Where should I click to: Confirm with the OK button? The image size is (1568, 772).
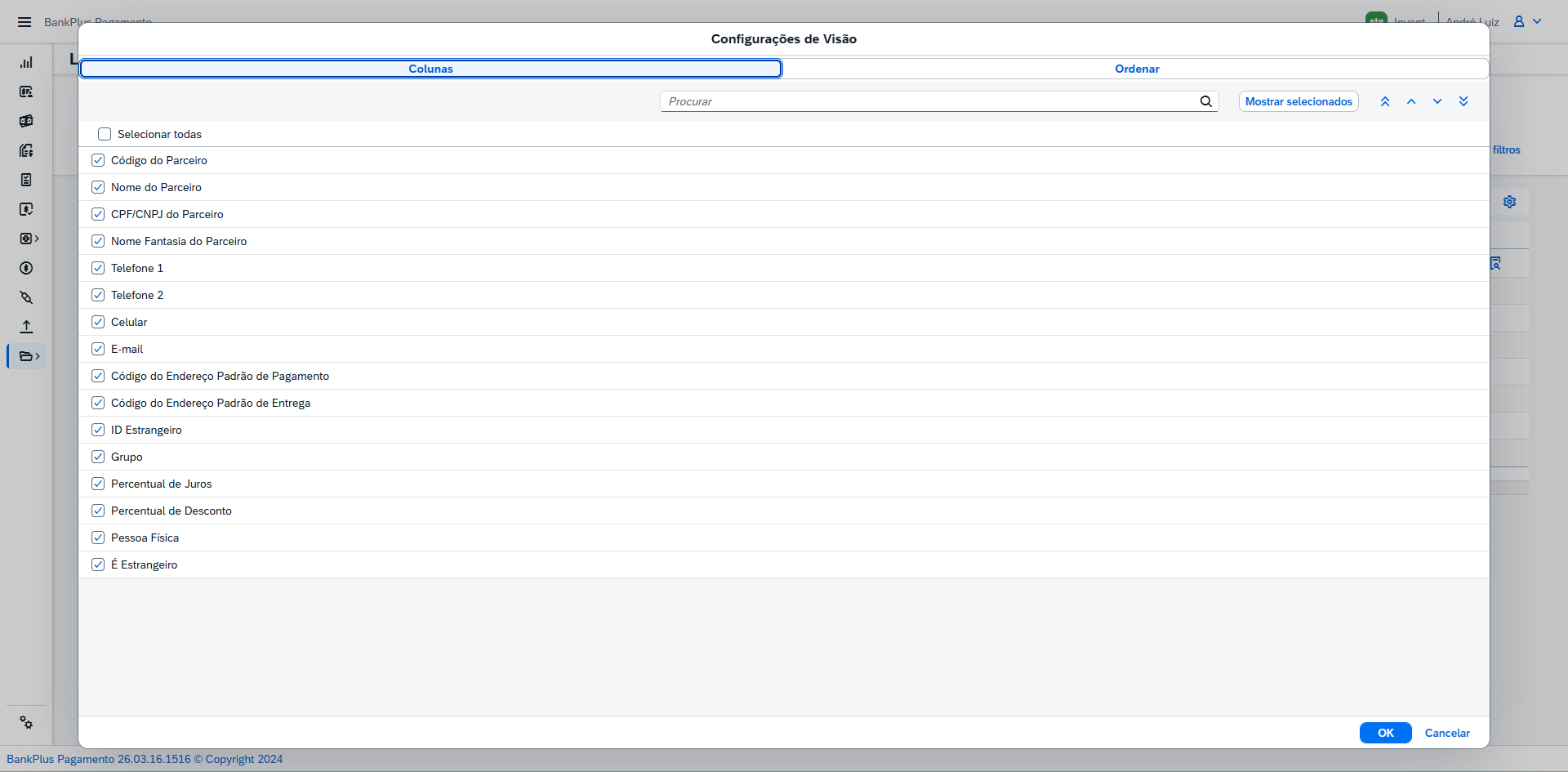coord(1386,733)
